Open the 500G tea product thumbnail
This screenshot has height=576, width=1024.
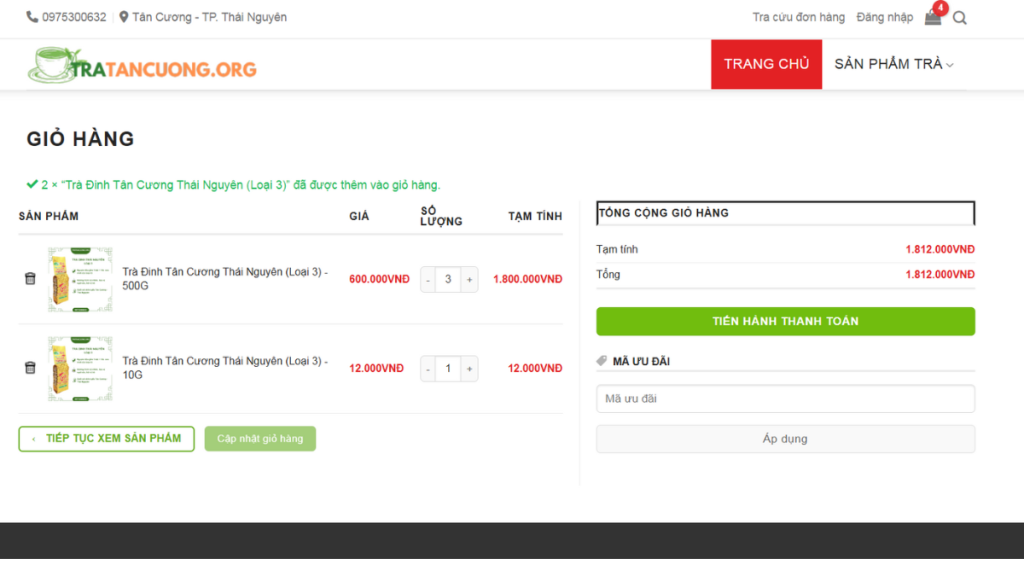(x=80, y=280)
